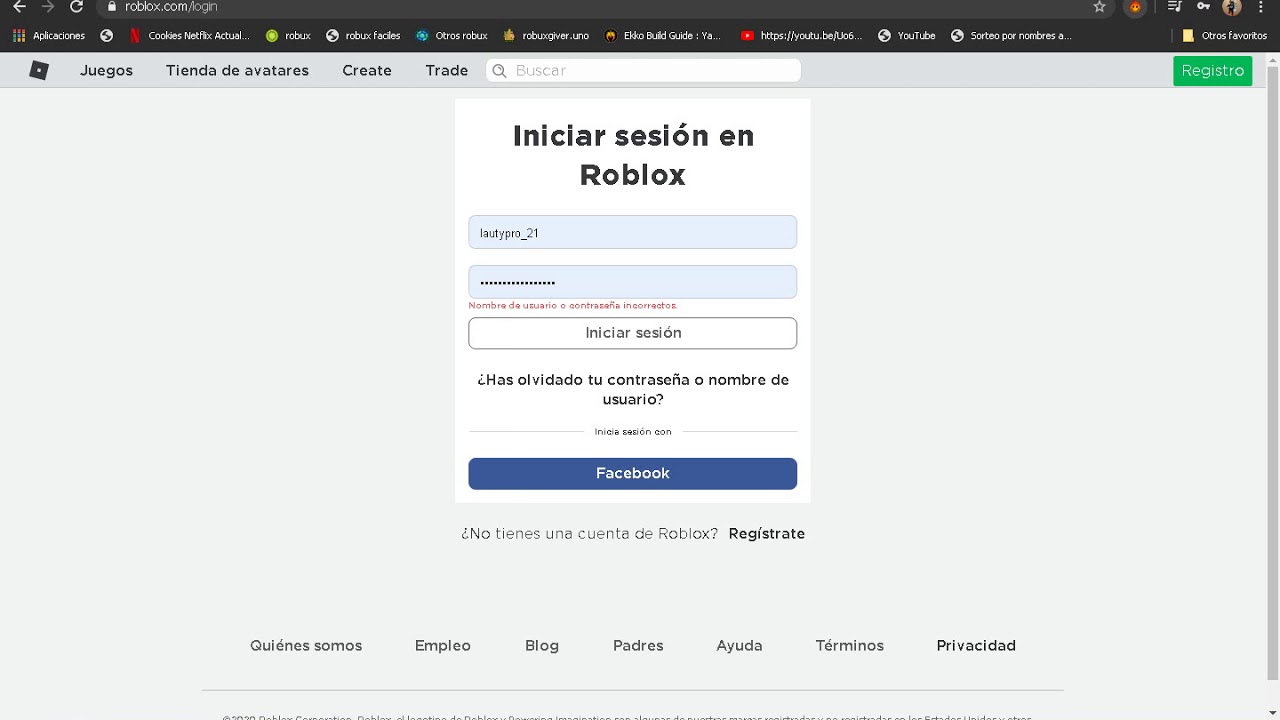
Task: Click into the Buscar search field
Action: pos(643,70)
